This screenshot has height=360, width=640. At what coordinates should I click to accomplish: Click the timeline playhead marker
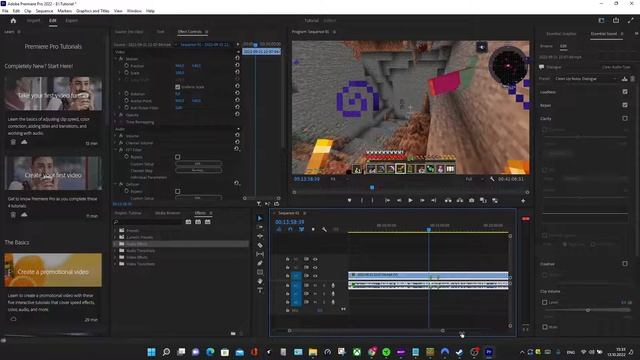coord(429,229)
